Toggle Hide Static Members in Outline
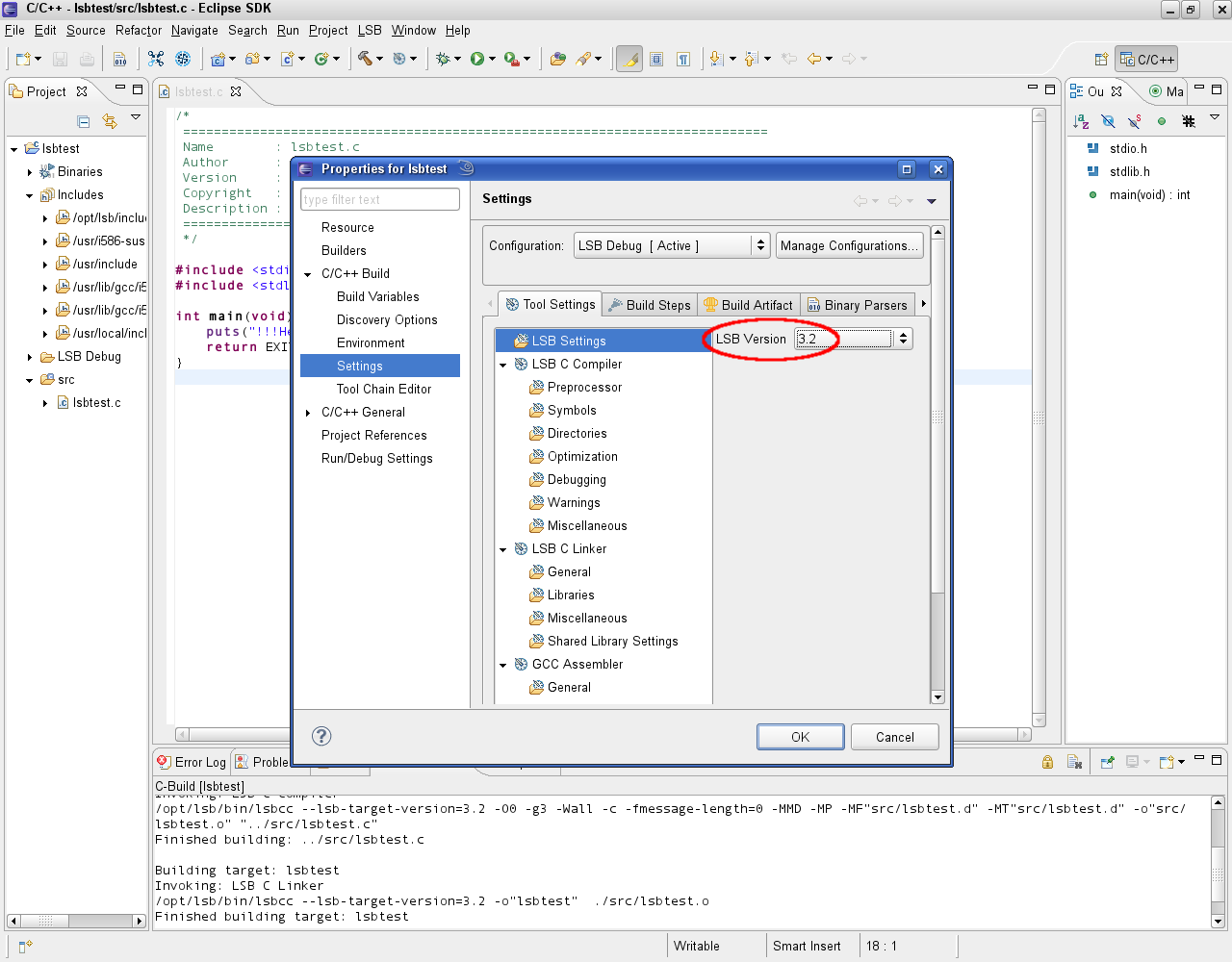Screen dimensions: 1232x962 click(x=1135, y=121)
